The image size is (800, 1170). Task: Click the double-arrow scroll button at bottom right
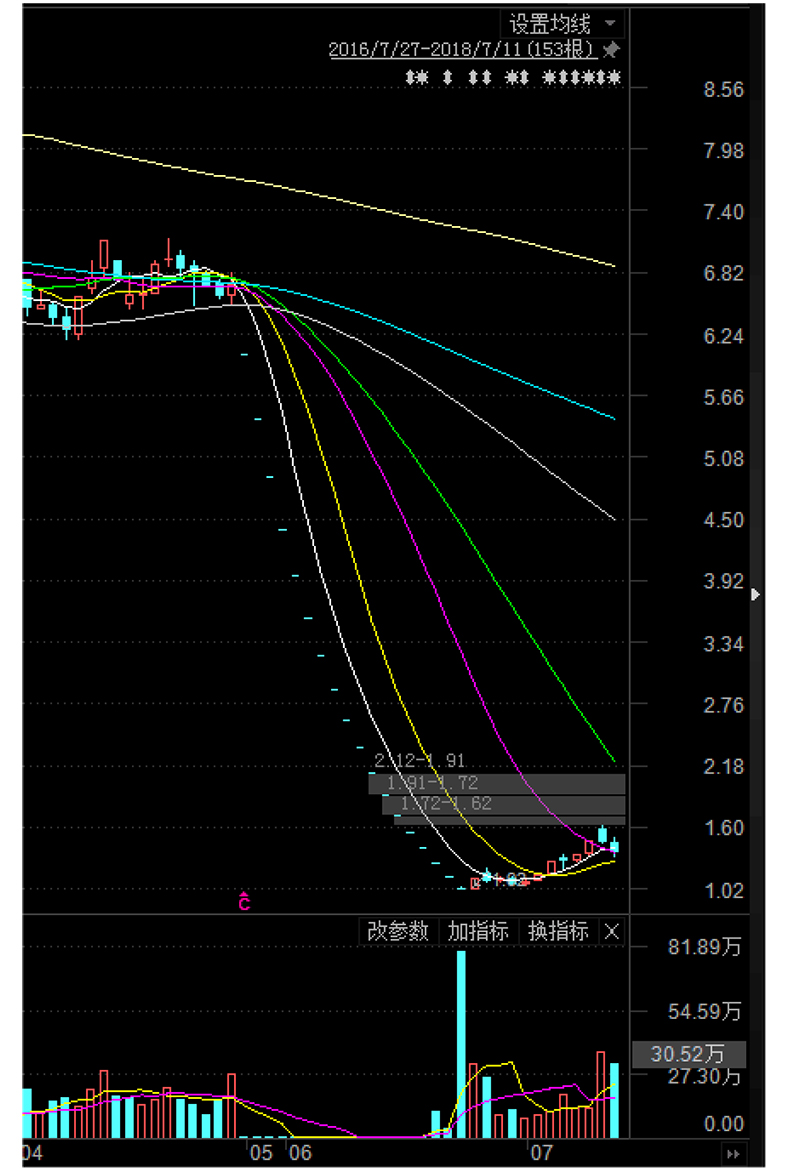tap(734, 1153)
